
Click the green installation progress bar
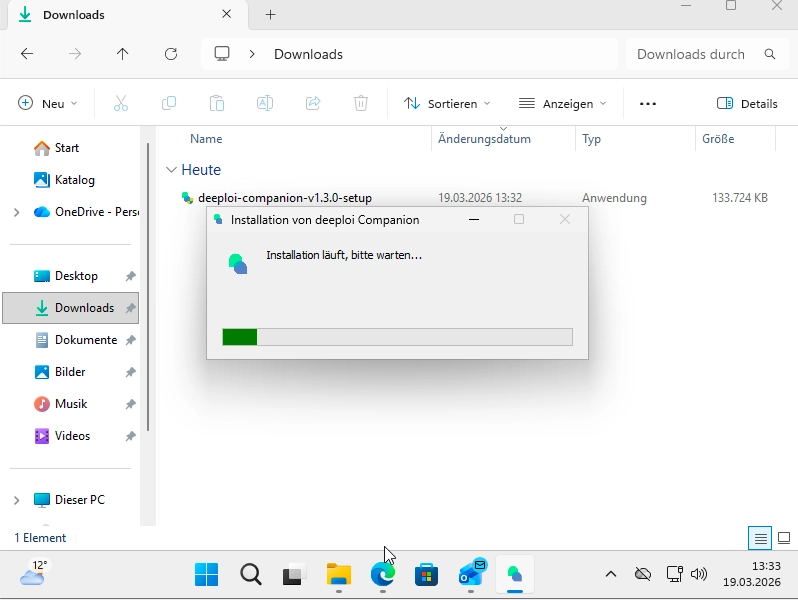397,337
